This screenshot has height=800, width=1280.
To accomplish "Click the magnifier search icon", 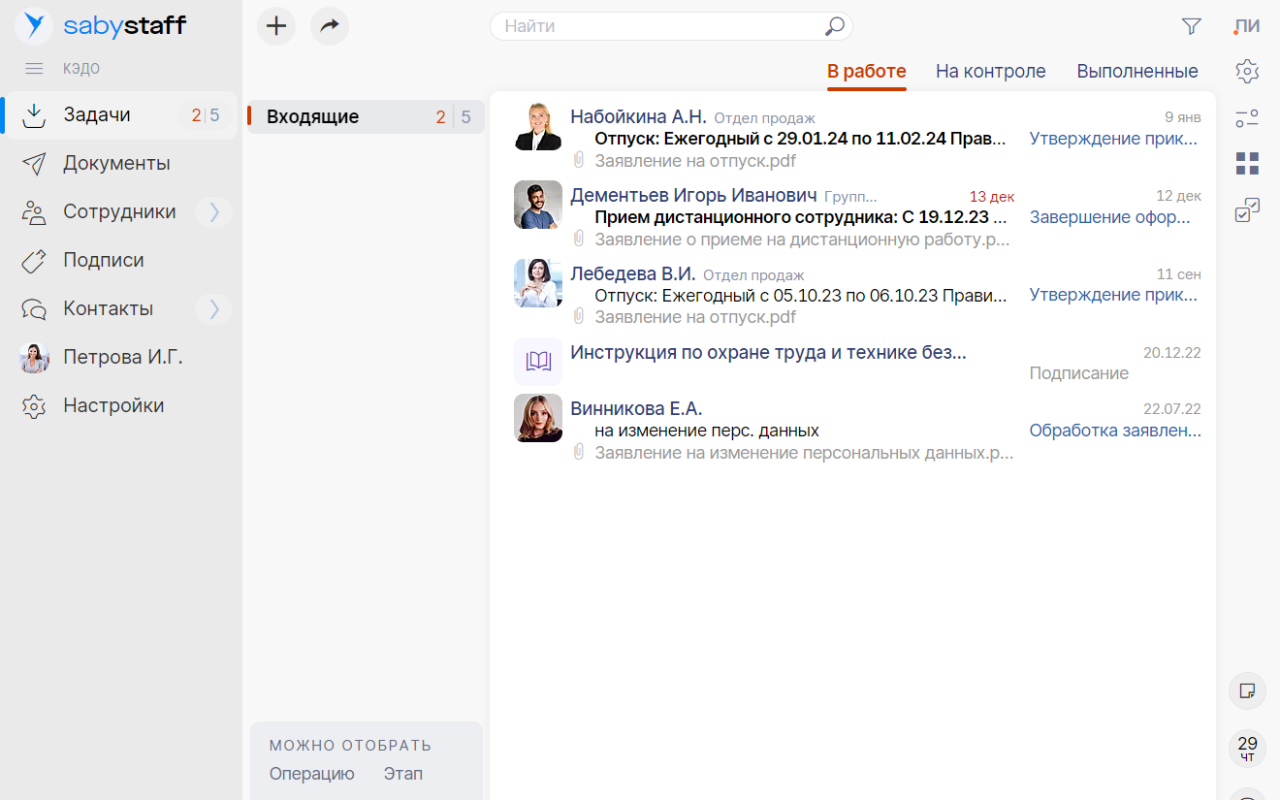I will pyautogui.click(x=834, y=27).
